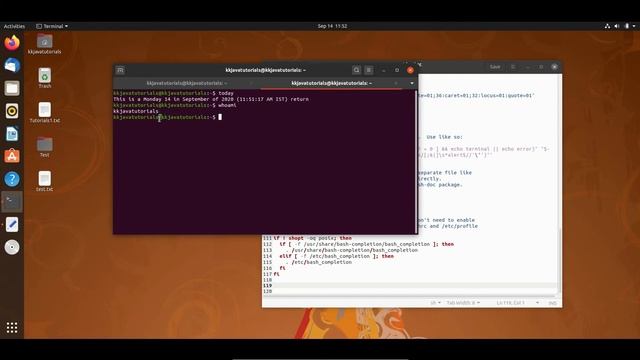Open the Trash desktop icon
The height and width of the screenshot is (360, 640).
click(44, 78)
